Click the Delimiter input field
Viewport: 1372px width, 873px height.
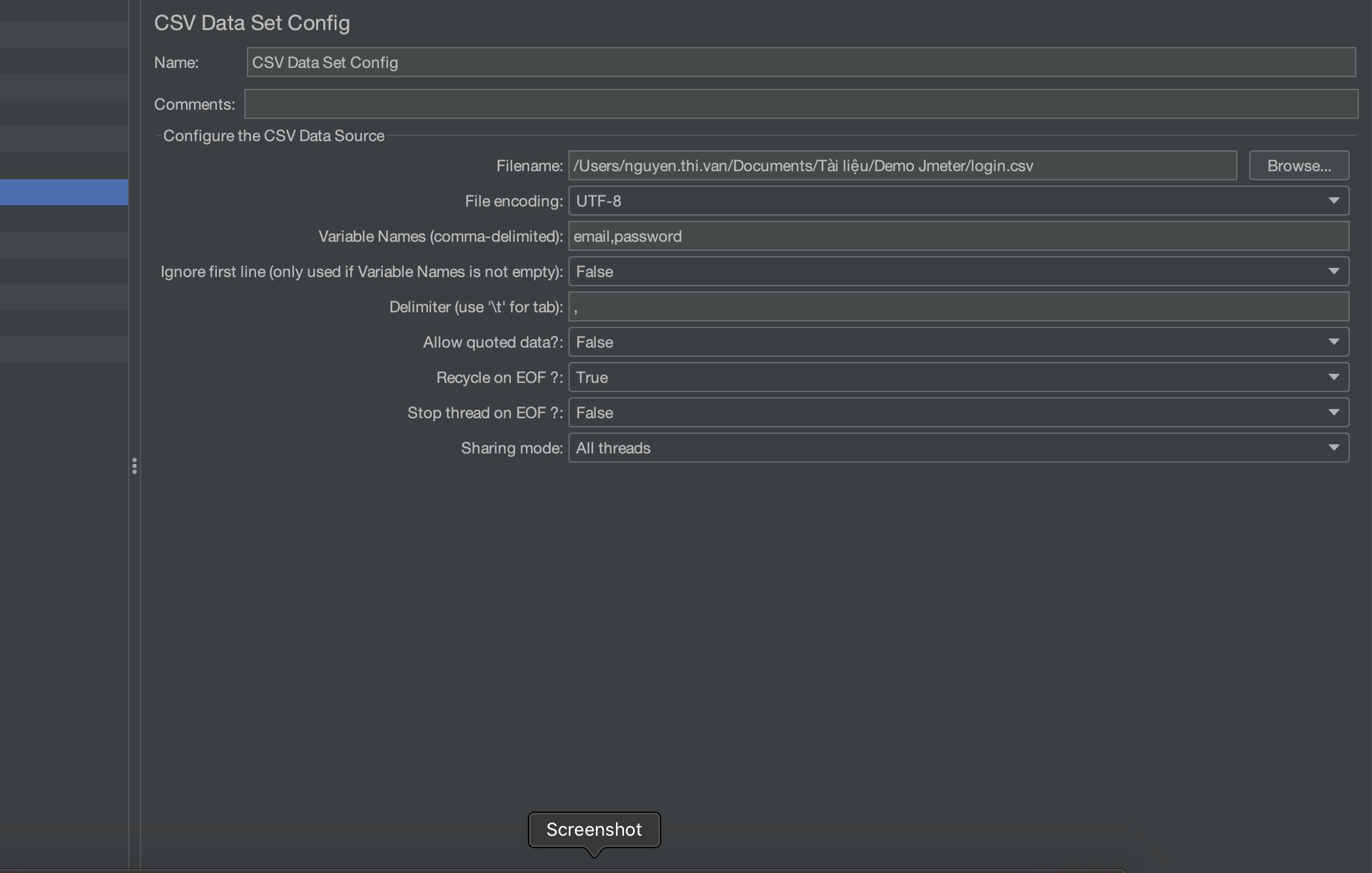(958, 307)
